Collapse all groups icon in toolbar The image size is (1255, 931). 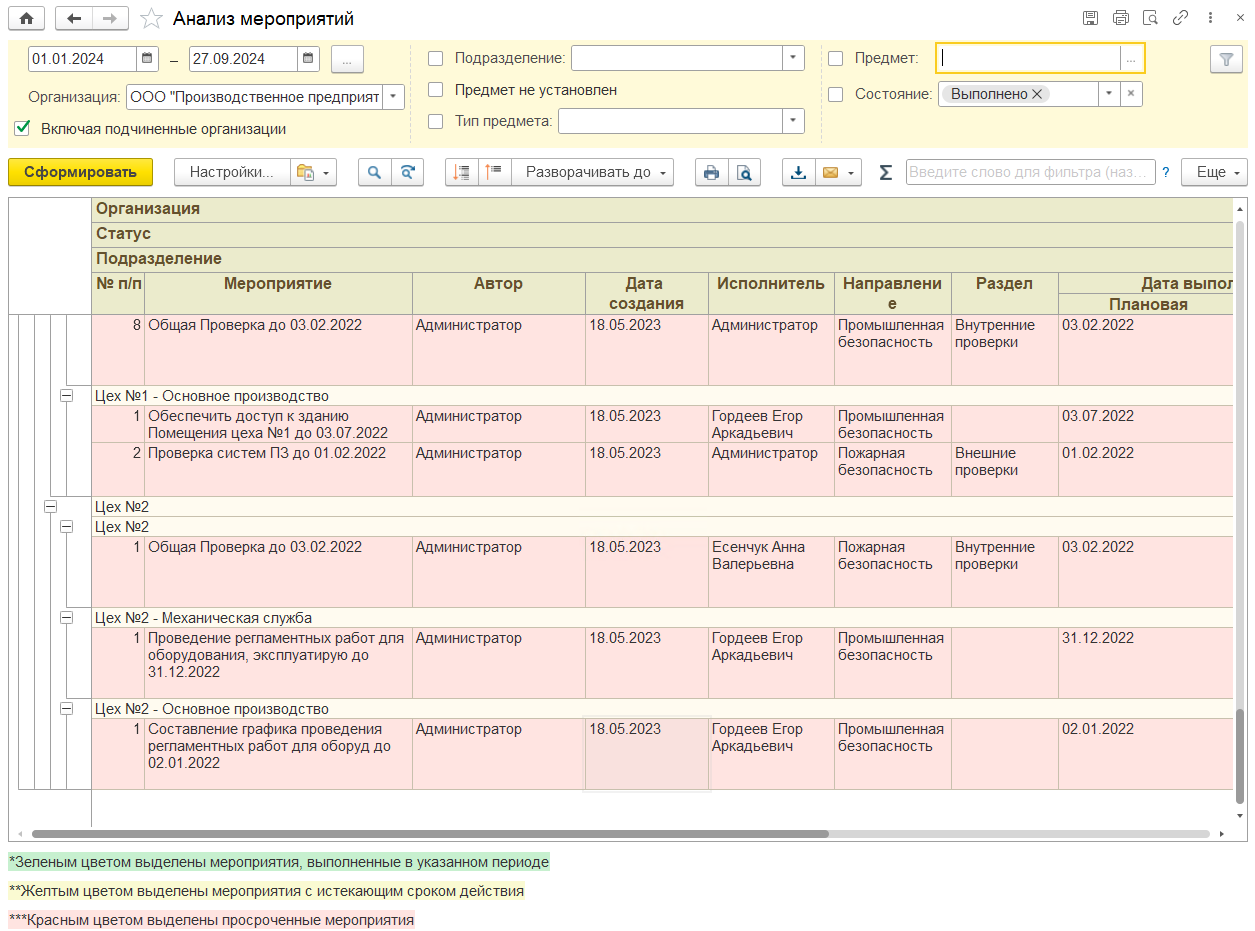point(495,172)
